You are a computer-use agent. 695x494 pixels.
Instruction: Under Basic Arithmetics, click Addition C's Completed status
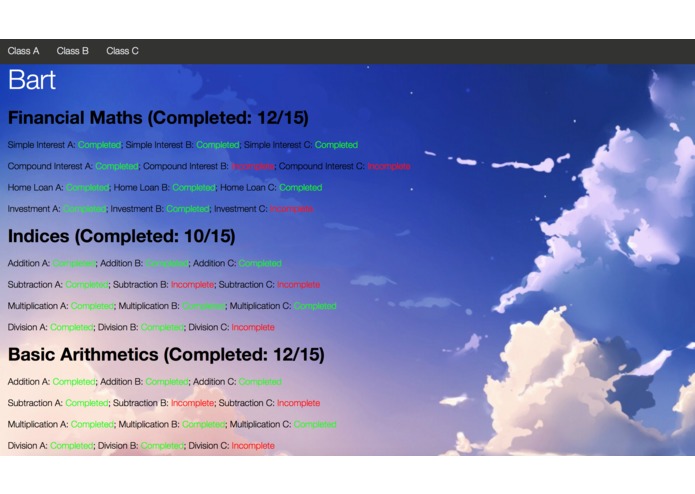coord(260,381)
